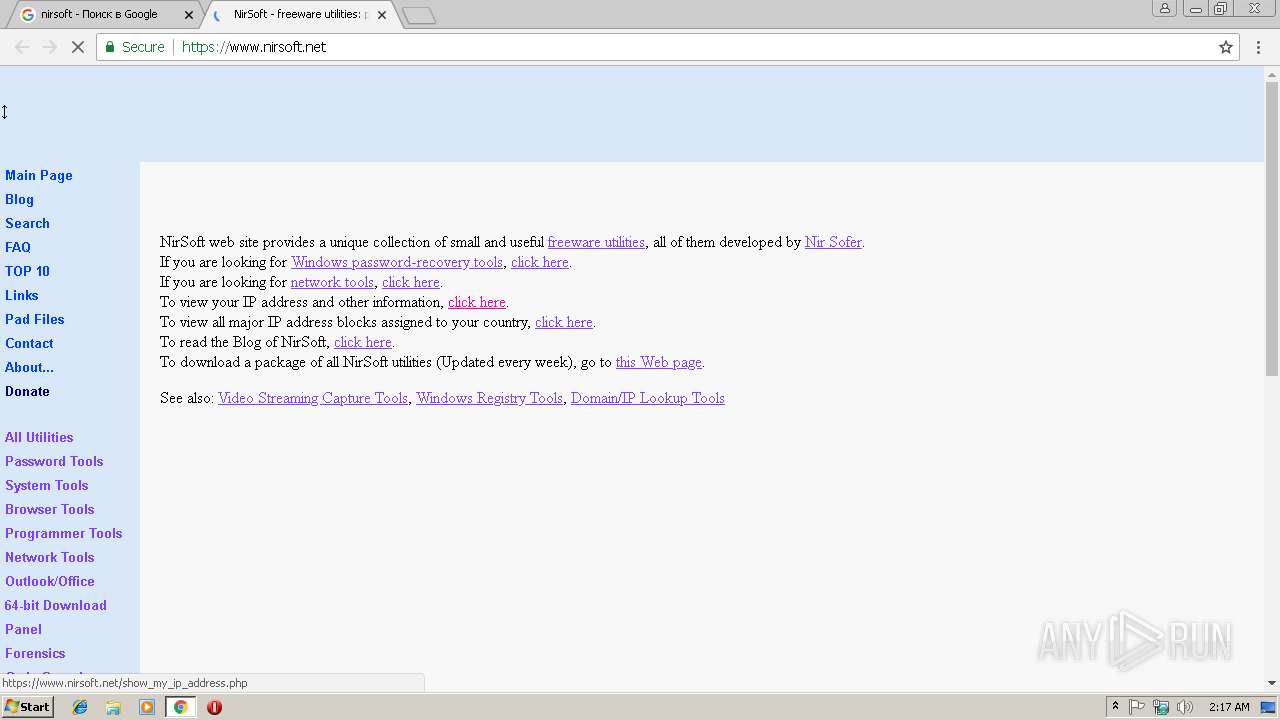The height and width of the screenshot is (720, 1280).
Task: Open the Forensics sidebar link
Action: [35, 653]
